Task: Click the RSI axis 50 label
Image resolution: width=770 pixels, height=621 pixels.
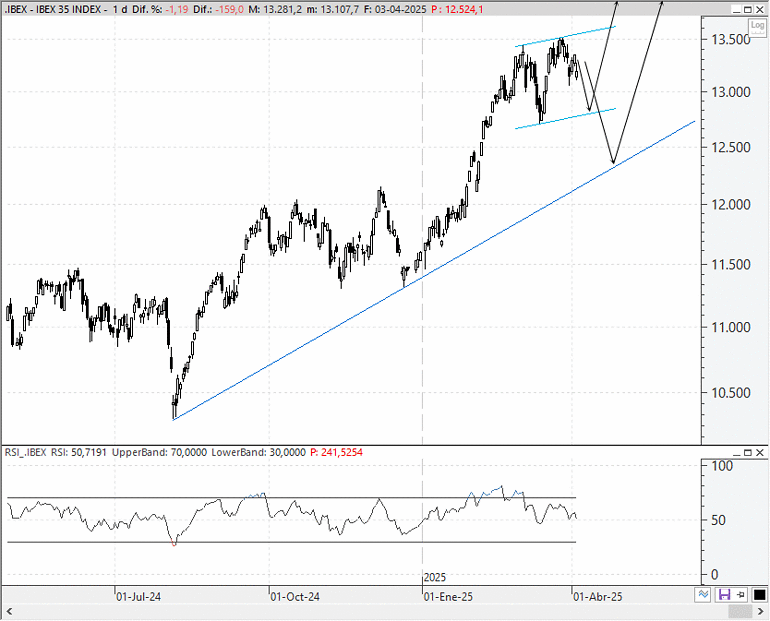Action: click(718, 520)
